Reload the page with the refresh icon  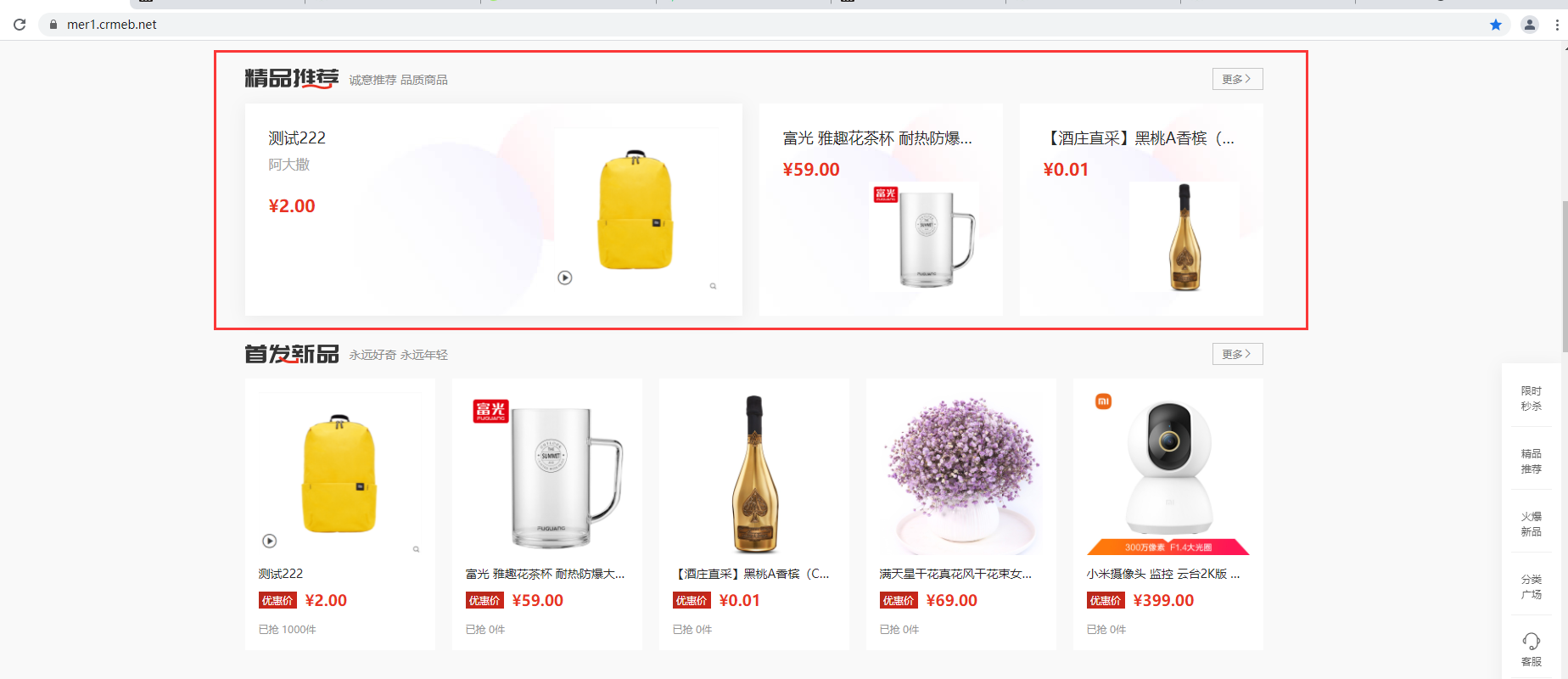(20, 25)
